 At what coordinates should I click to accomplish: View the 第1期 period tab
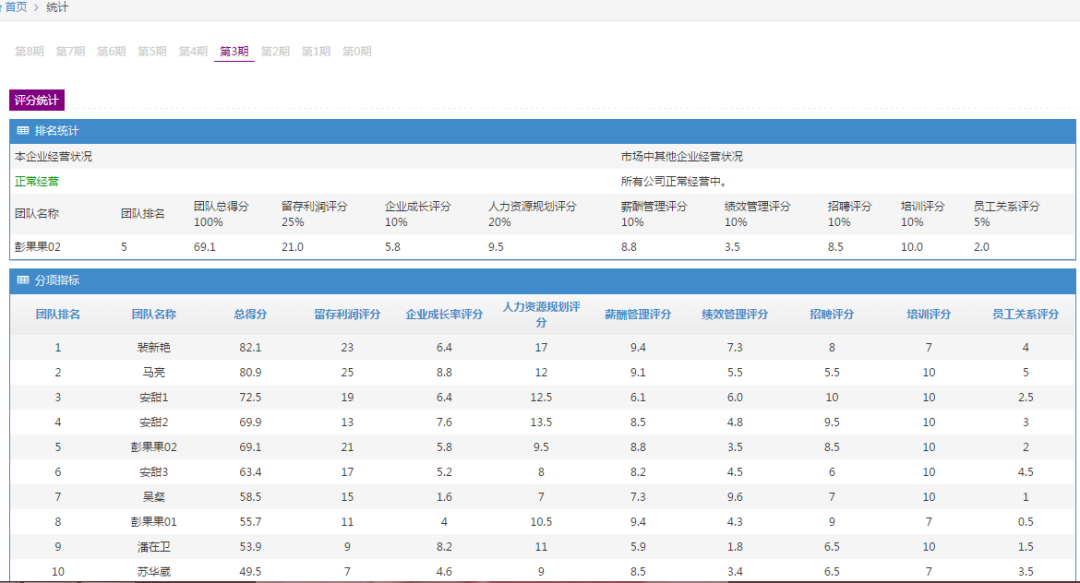tap(316, 51)
